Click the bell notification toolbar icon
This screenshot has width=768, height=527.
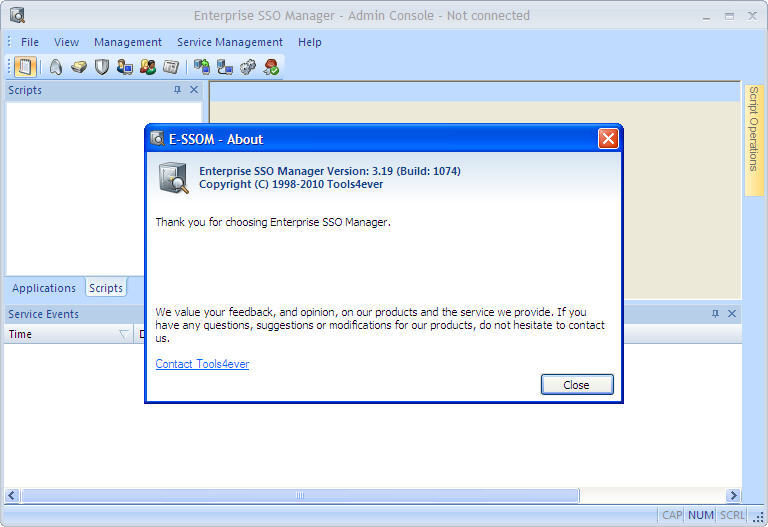click(56, 67)
